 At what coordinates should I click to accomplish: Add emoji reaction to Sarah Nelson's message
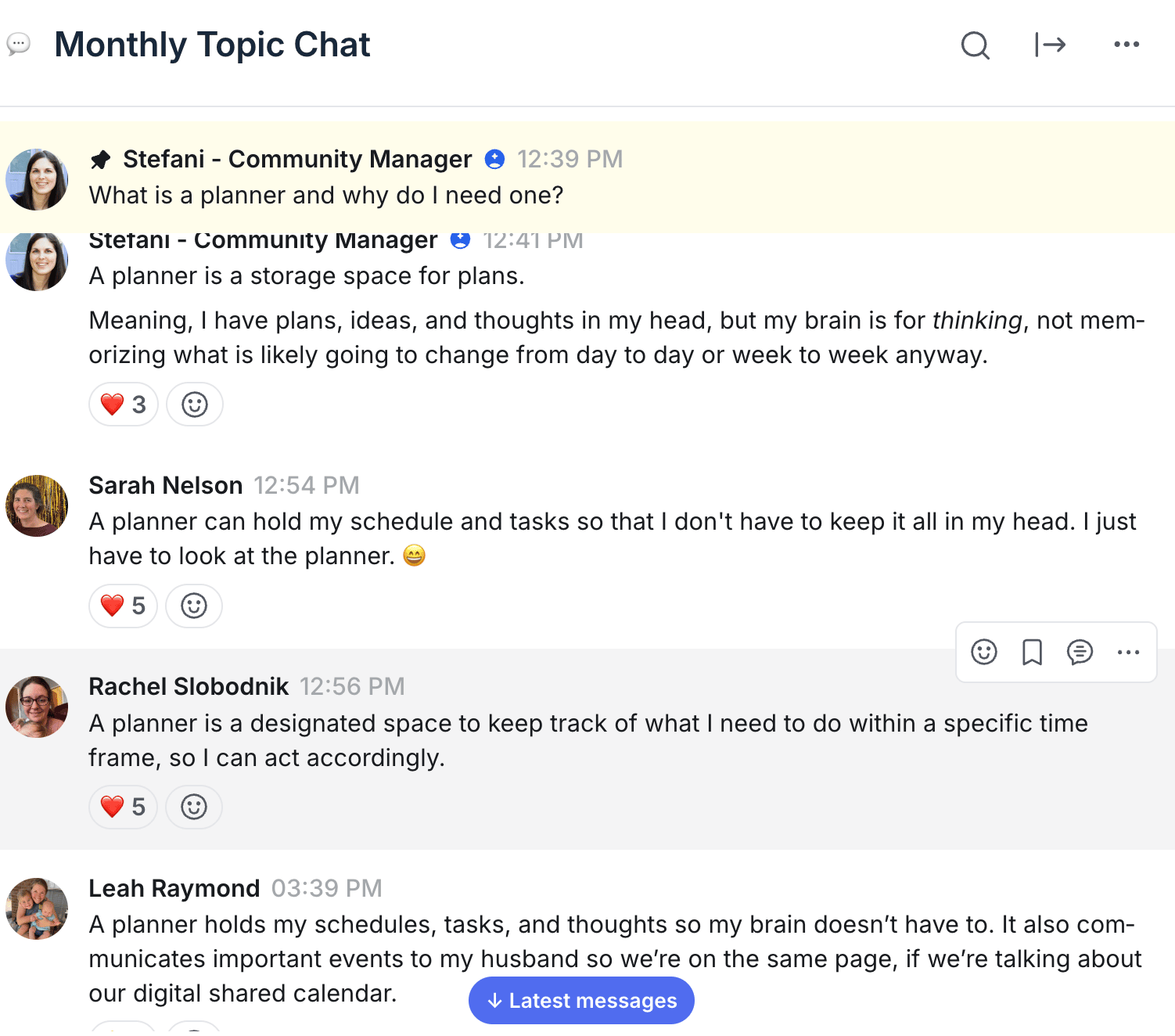coord(194,606)
